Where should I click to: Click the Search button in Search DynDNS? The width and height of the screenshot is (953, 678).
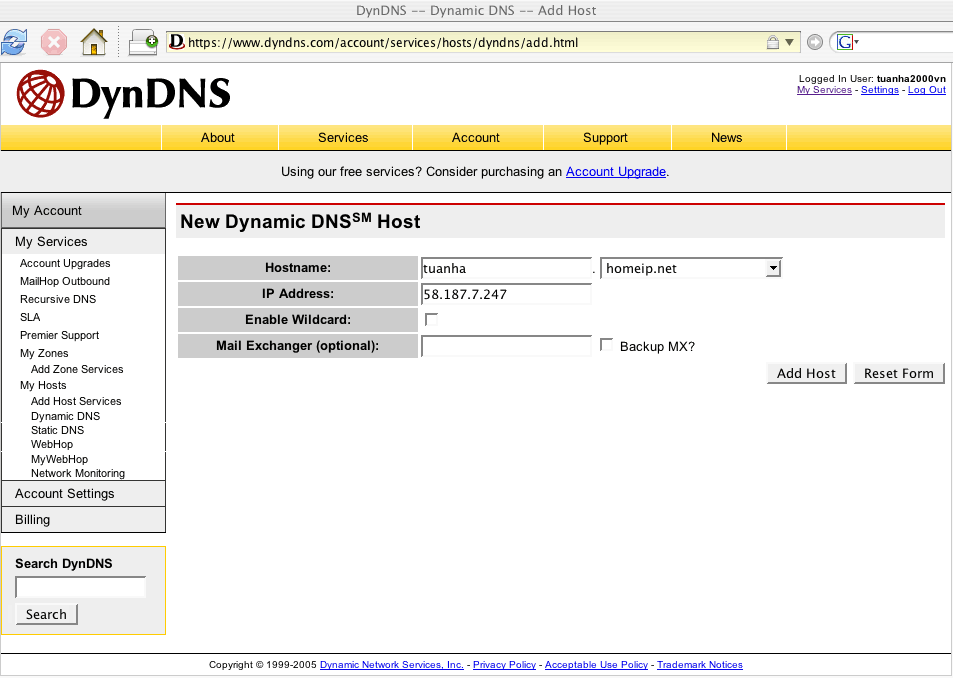point(46,614)
